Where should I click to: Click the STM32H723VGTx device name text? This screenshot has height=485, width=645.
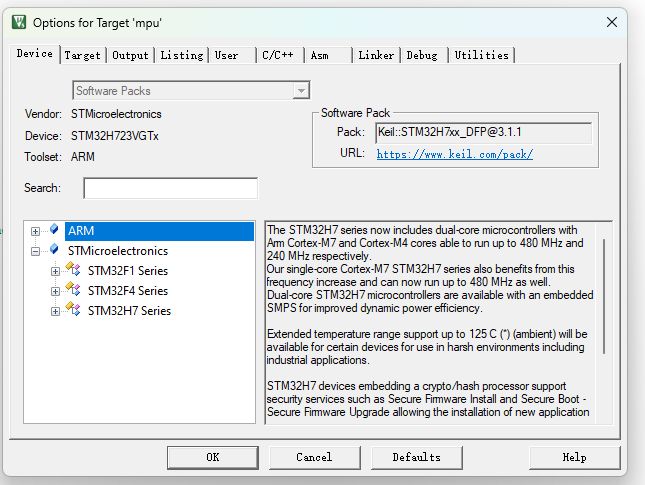click(115, 136)
